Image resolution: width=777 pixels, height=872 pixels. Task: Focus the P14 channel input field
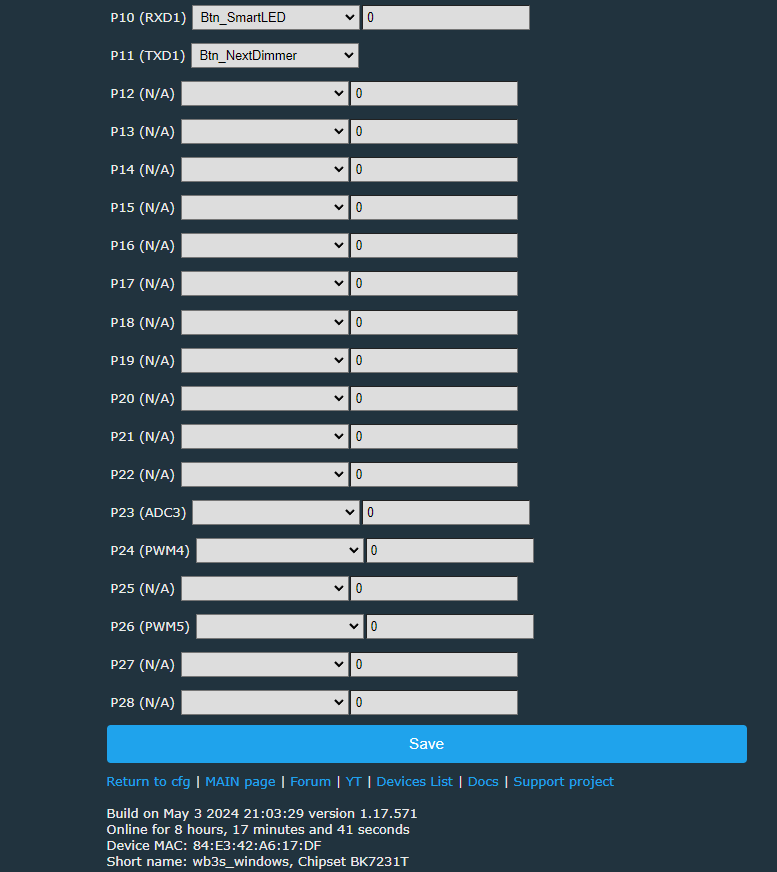434,170
